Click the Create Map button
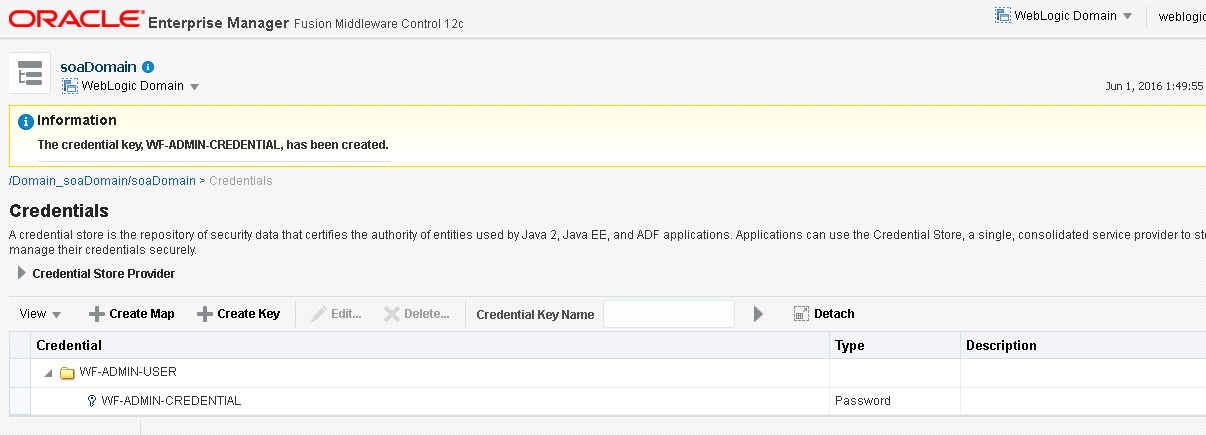The height and width of the screenshot is (435, 1206). click(x=131, y=314)
